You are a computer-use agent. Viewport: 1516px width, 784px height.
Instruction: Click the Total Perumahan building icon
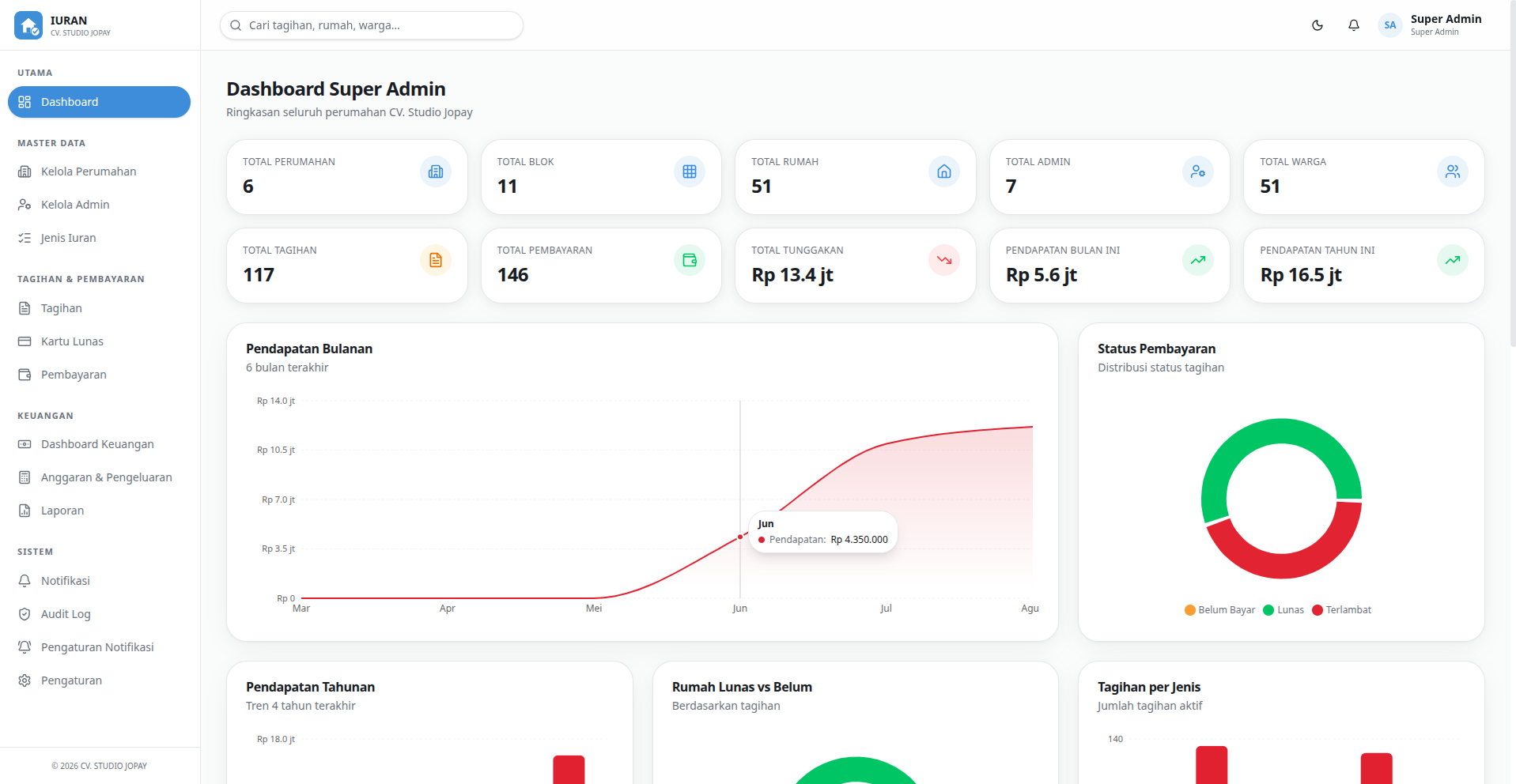click(x=436, y=171)
